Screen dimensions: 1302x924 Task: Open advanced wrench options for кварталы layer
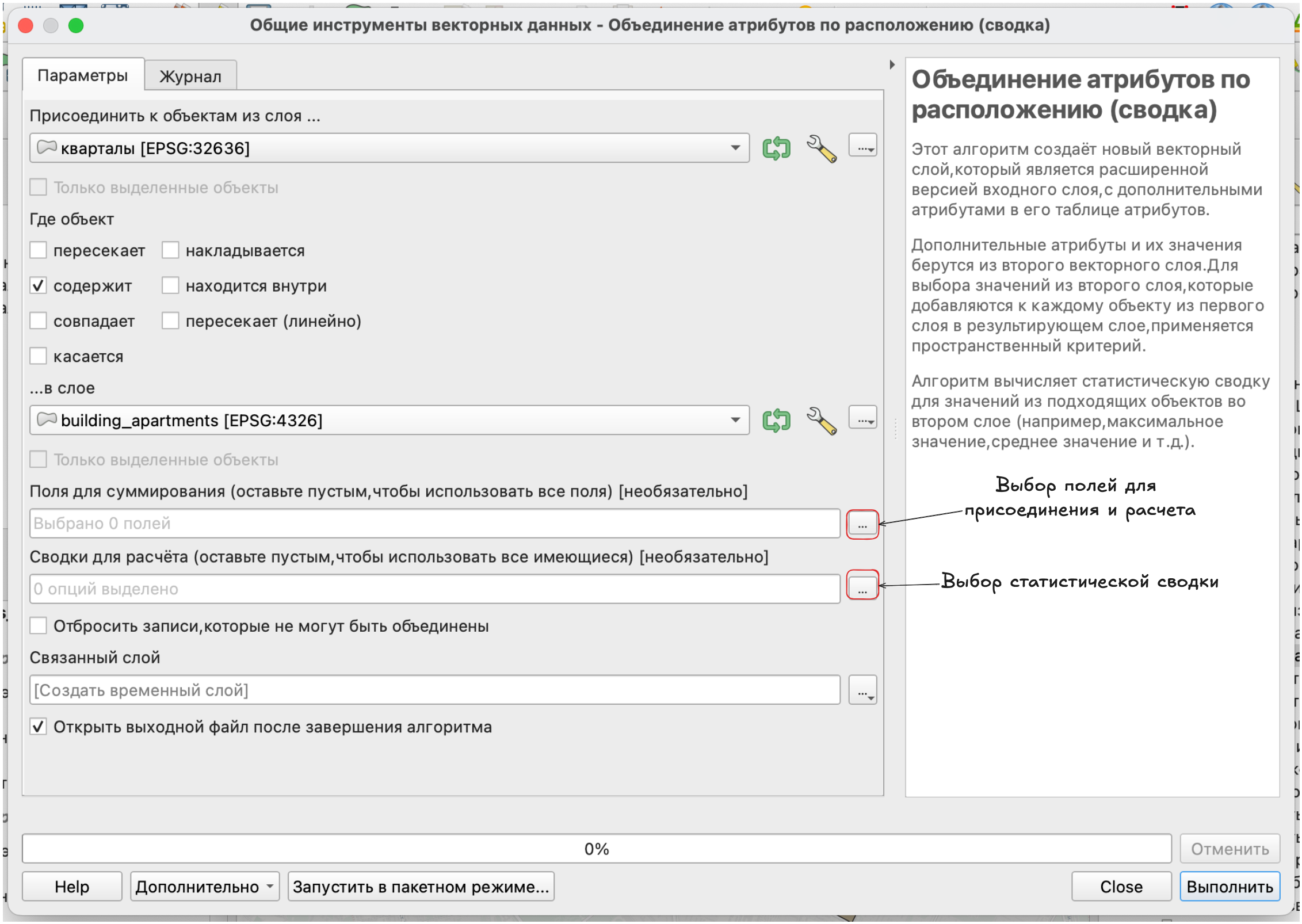click(822, 148)
